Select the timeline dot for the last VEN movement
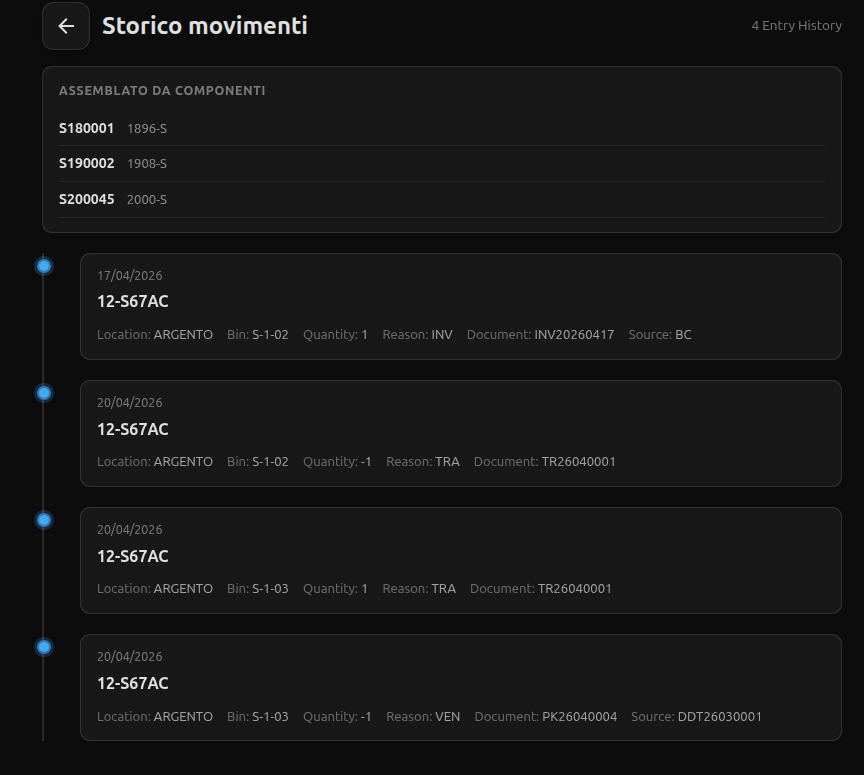The width and height of the screenshot is (864, 775). pos(43,646)
